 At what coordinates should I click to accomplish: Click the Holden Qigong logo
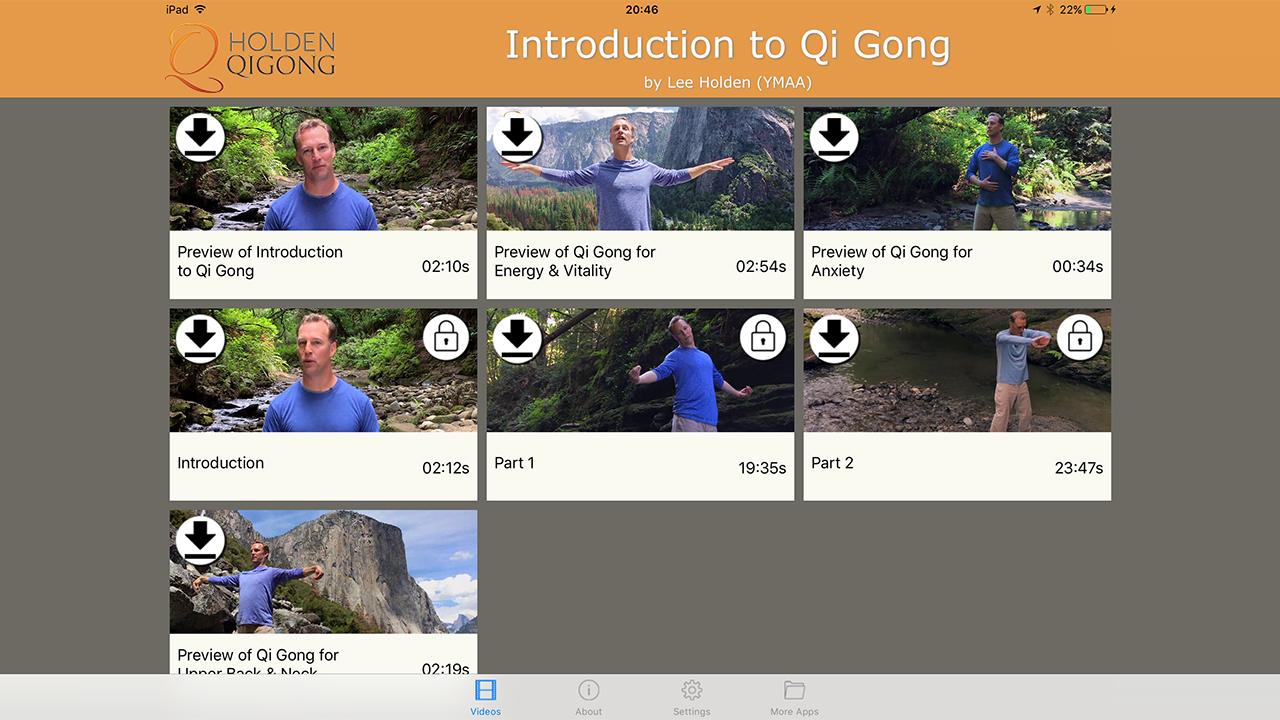251,56
